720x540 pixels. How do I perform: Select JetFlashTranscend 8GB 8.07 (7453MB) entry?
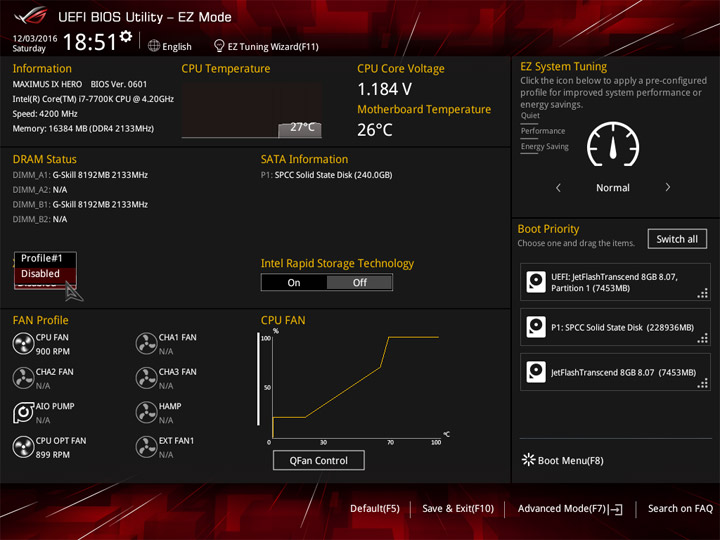tap(615, 372)
